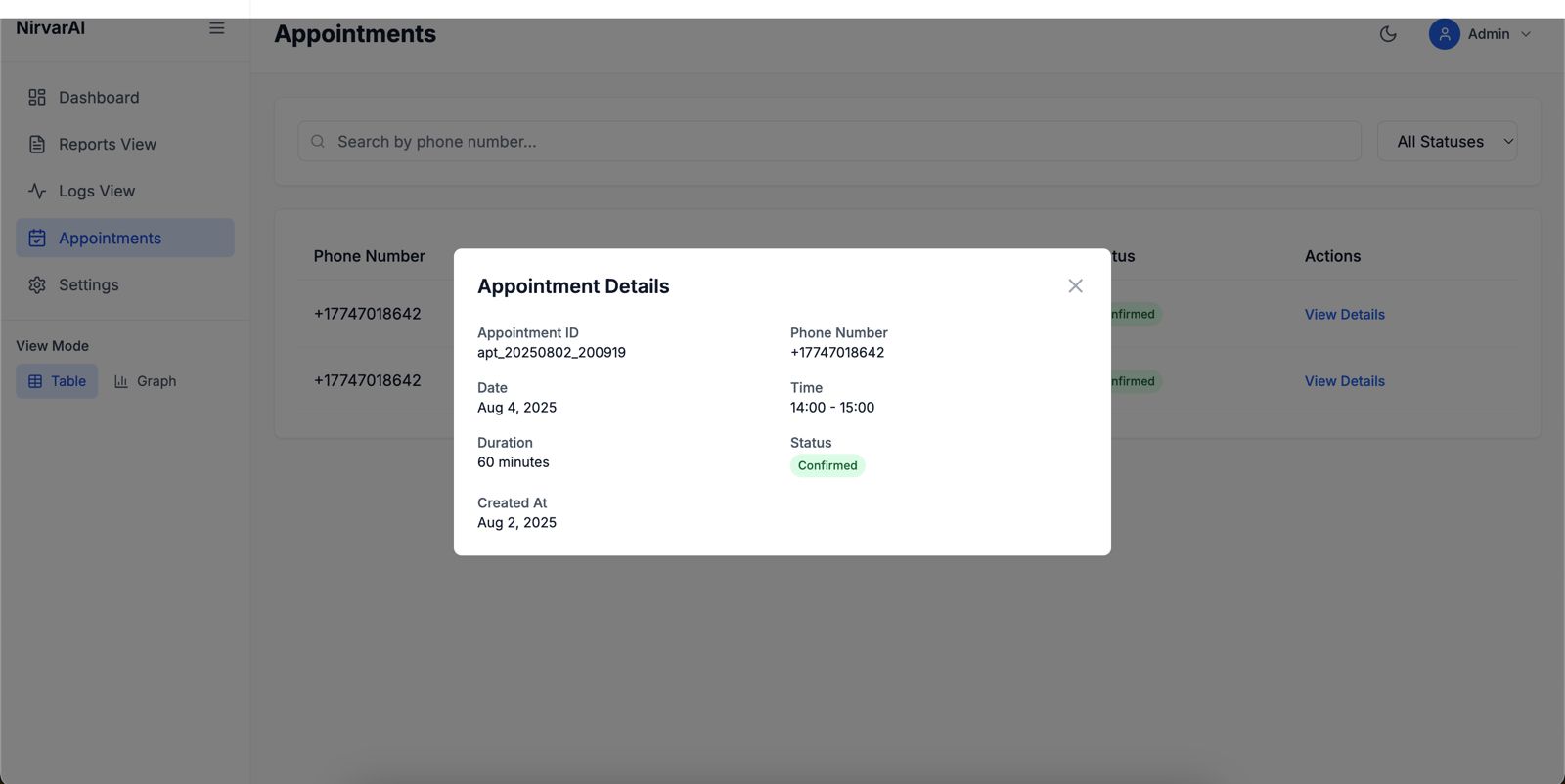This screenshot has width=1565, height=784.
Task: Click the date value Aug 4, 2025
Action: coord(516,408)
